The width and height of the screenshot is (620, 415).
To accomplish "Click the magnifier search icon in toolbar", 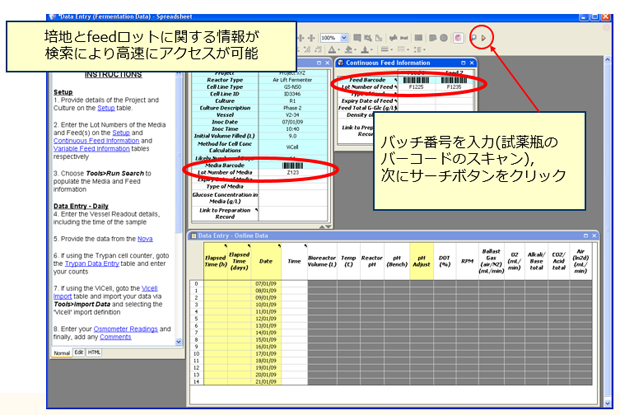I will (473, 38).
